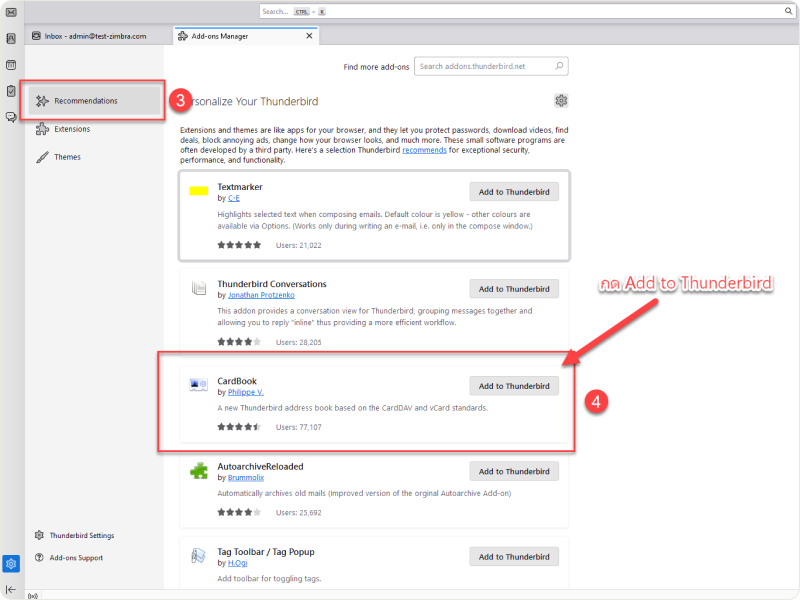Open the Themes category
Image resolution: width=800 pixels, height=600 pixels.
(x=95, y=157)
